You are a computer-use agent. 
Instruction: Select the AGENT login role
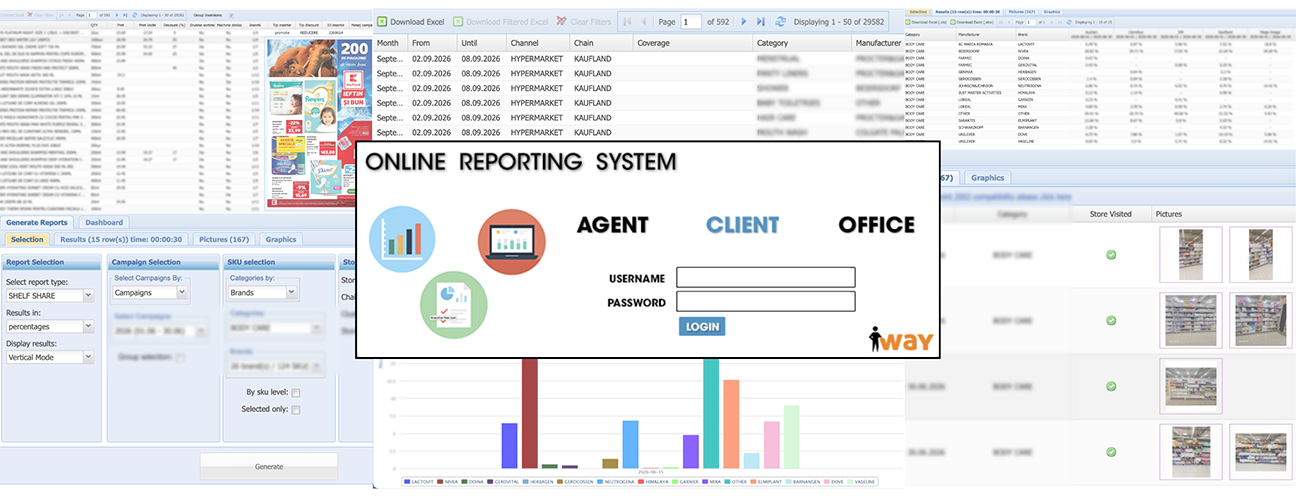point(612,224)
